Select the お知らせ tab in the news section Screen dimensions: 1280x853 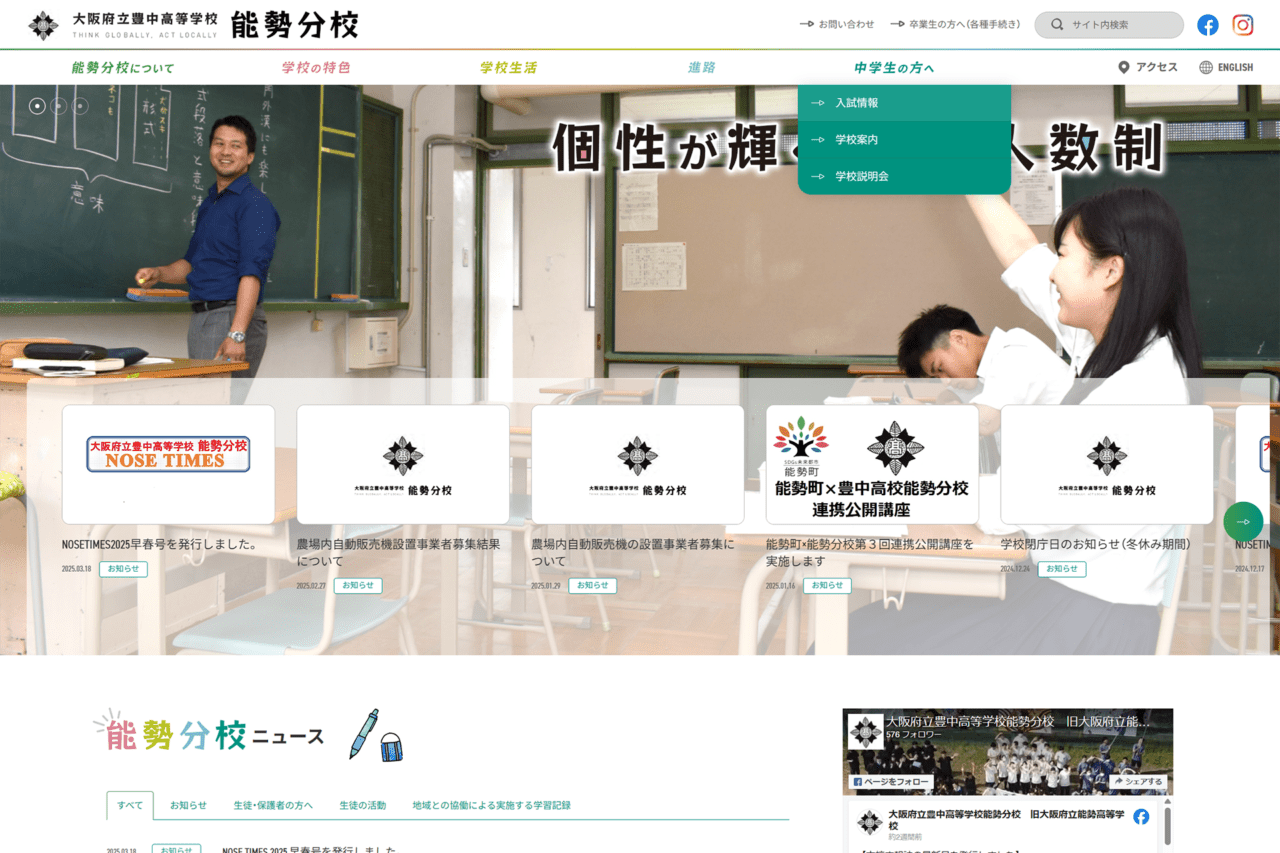[x=189, y=804]
